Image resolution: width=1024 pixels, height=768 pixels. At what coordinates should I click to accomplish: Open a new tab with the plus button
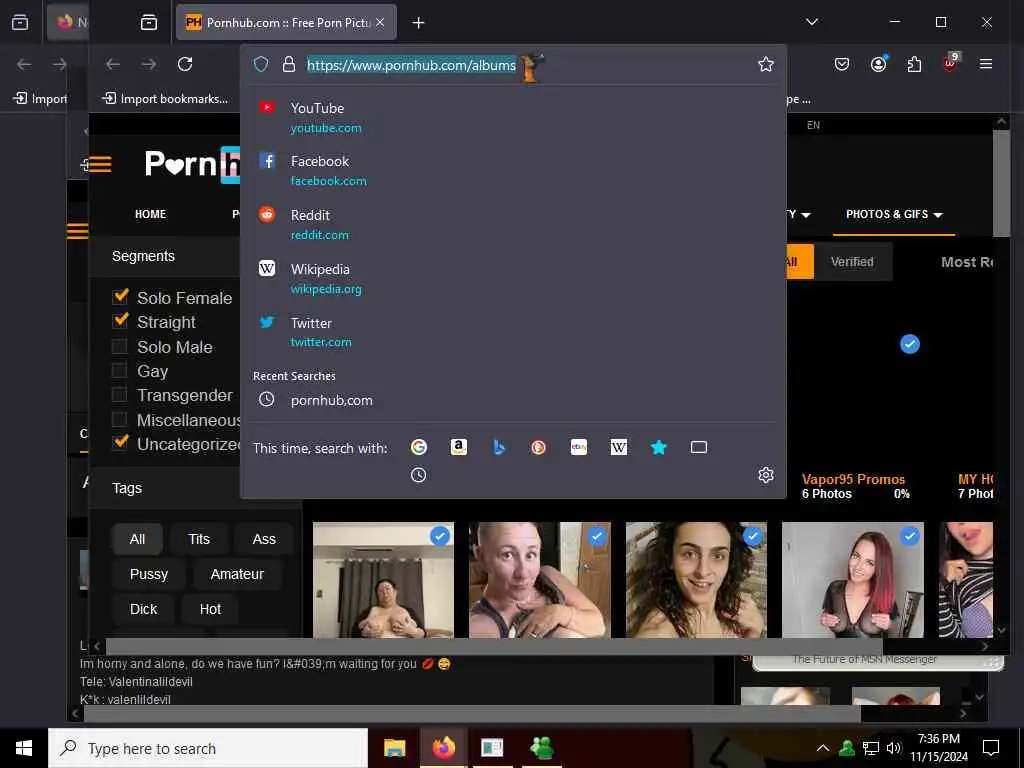pyautogui.click(x=419, y=23)
